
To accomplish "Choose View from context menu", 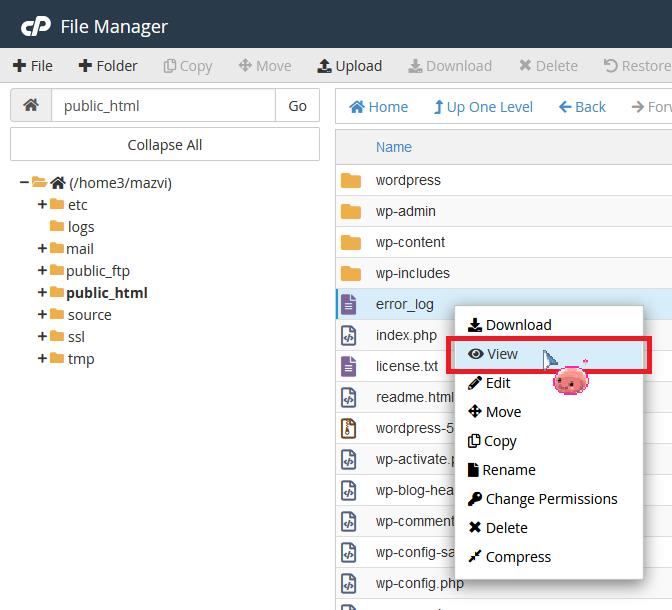I will [549, 354].
